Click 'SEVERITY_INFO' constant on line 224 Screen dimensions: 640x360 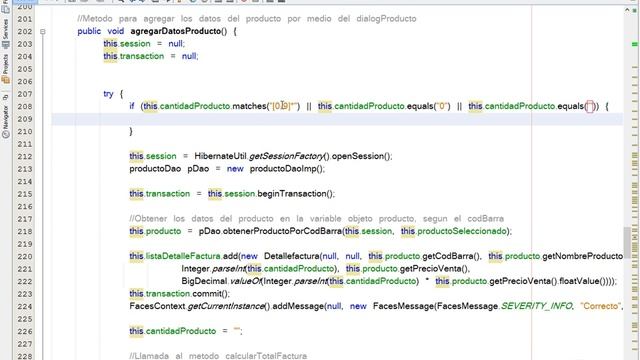[536, 307]
